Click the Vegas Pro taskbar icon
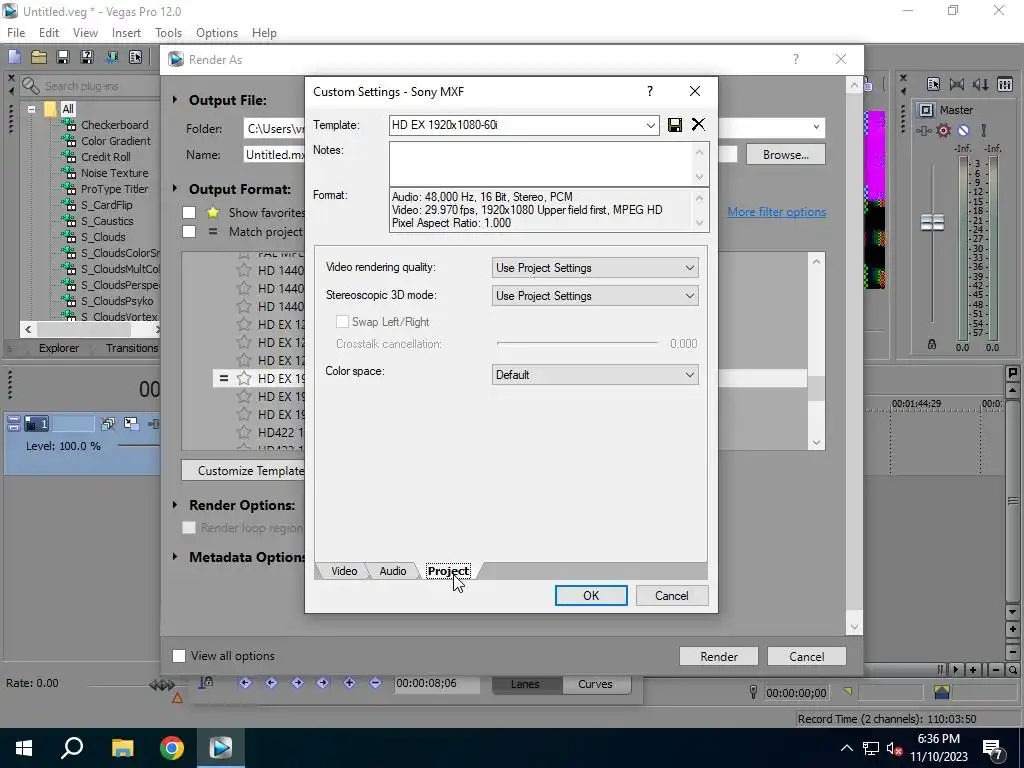Screen dimensions: 1024x768 [x=221, y=748]
